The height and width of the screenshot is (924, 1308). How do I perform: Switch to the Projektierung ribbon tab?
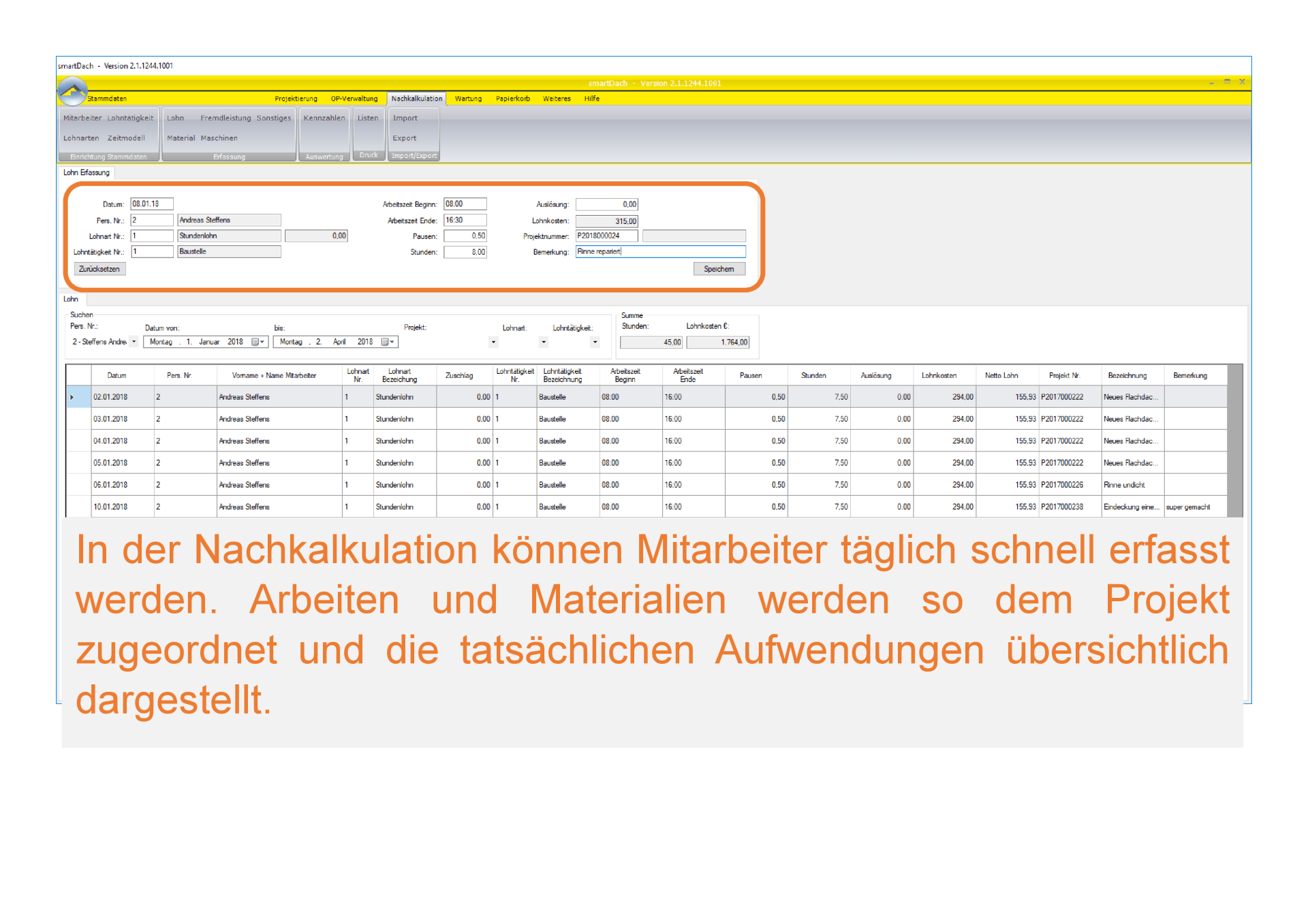point(296,99)
